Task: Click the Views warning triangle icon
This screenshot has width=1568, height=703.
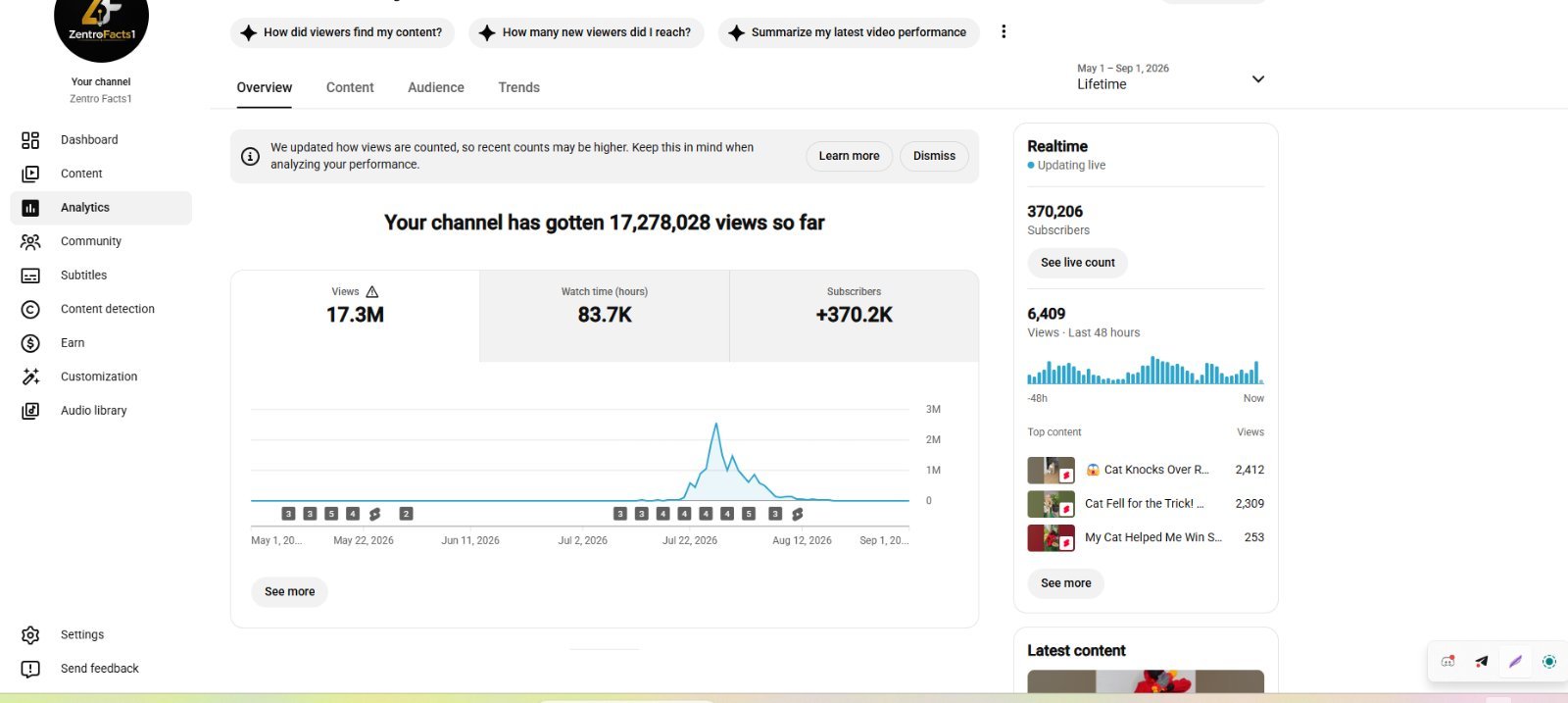Action: tap(372, 291)
